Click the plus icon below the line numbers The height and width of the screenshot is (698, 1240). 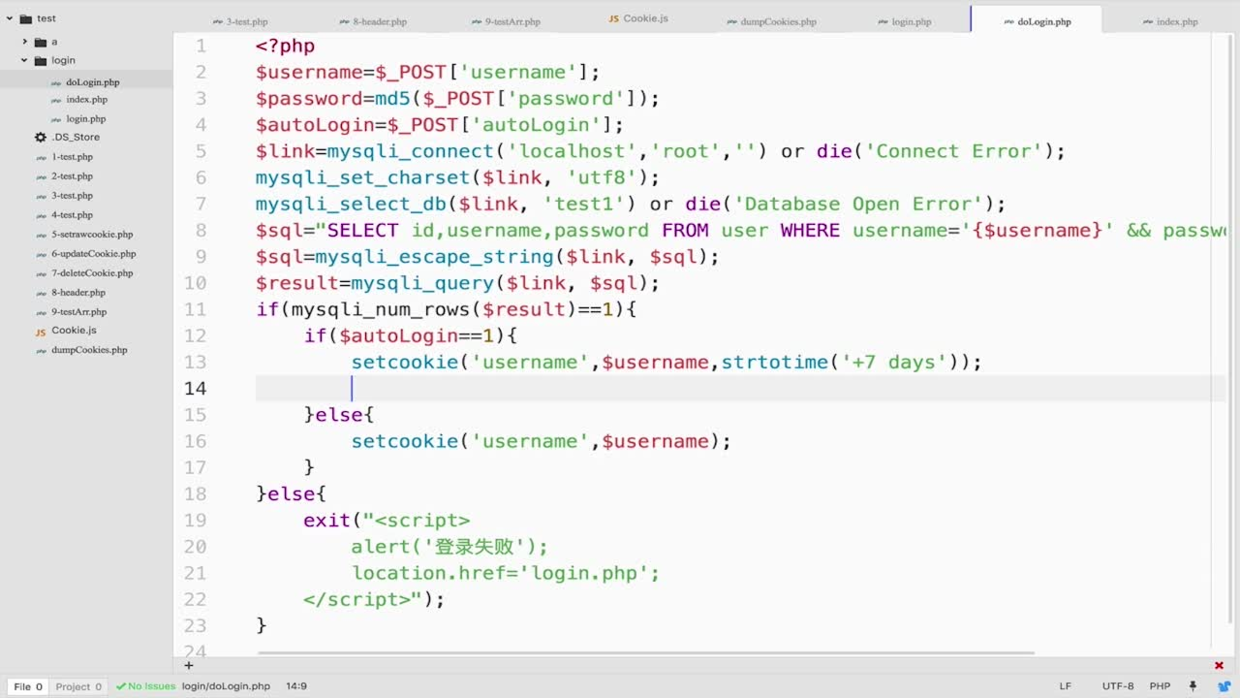click(189, 665)
